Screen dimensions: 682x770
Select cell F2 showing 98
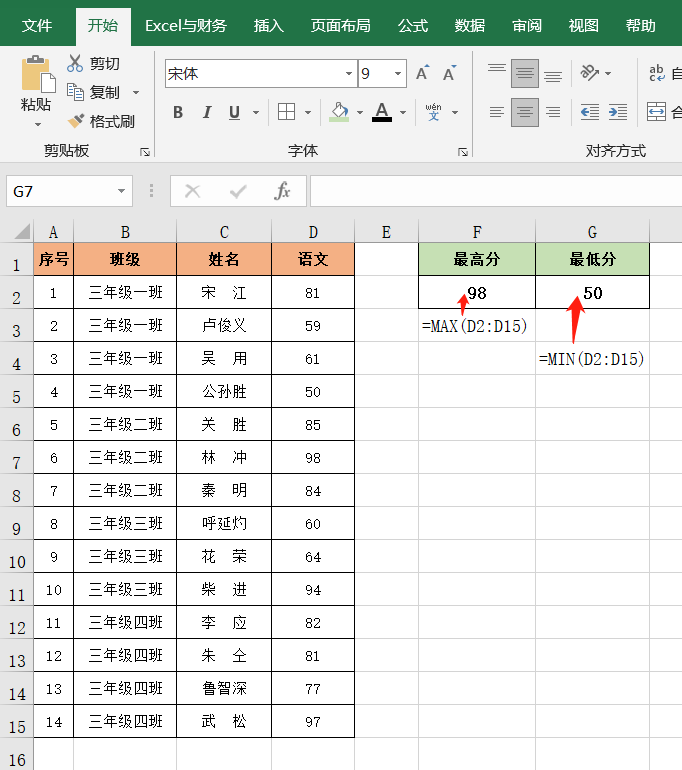click(x=477, y=293)
